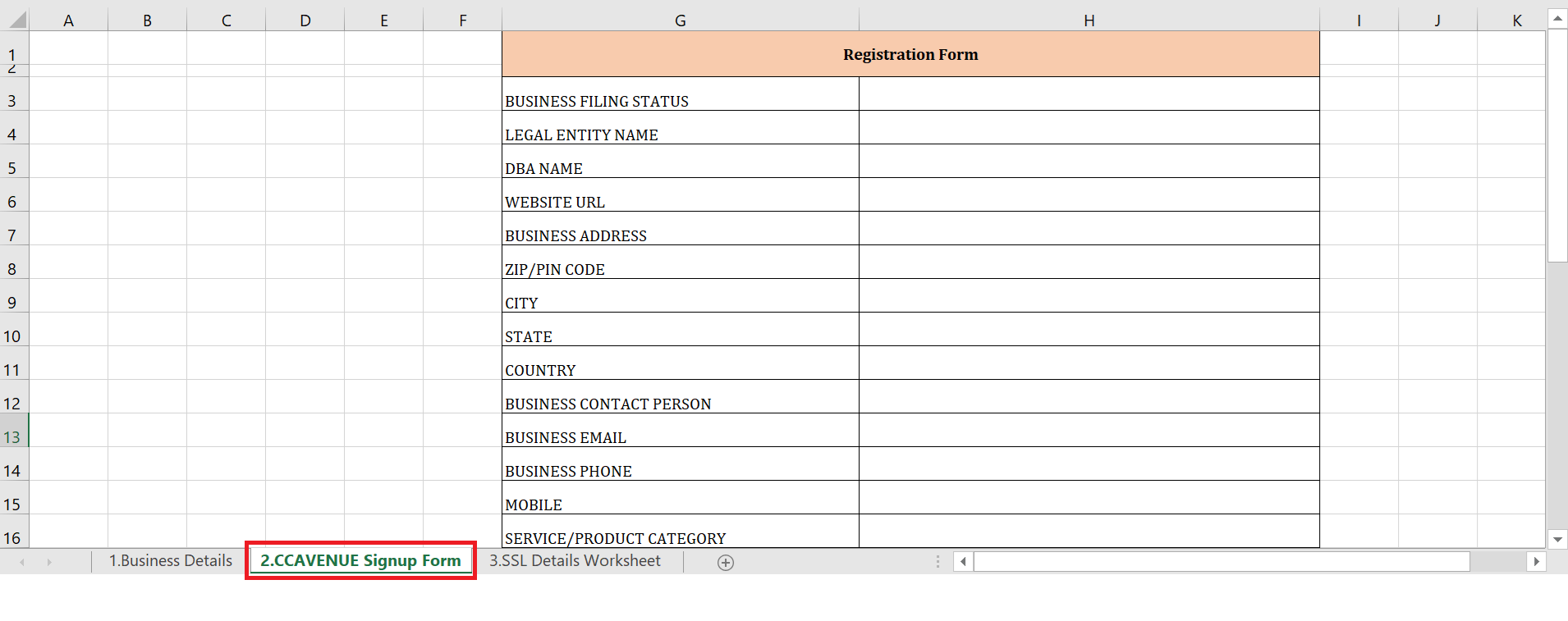The height and width of the screenshot is (621, 1568).
Task: Click the horizontal scrollbar left arrow
Action: [x=963, y=562]
